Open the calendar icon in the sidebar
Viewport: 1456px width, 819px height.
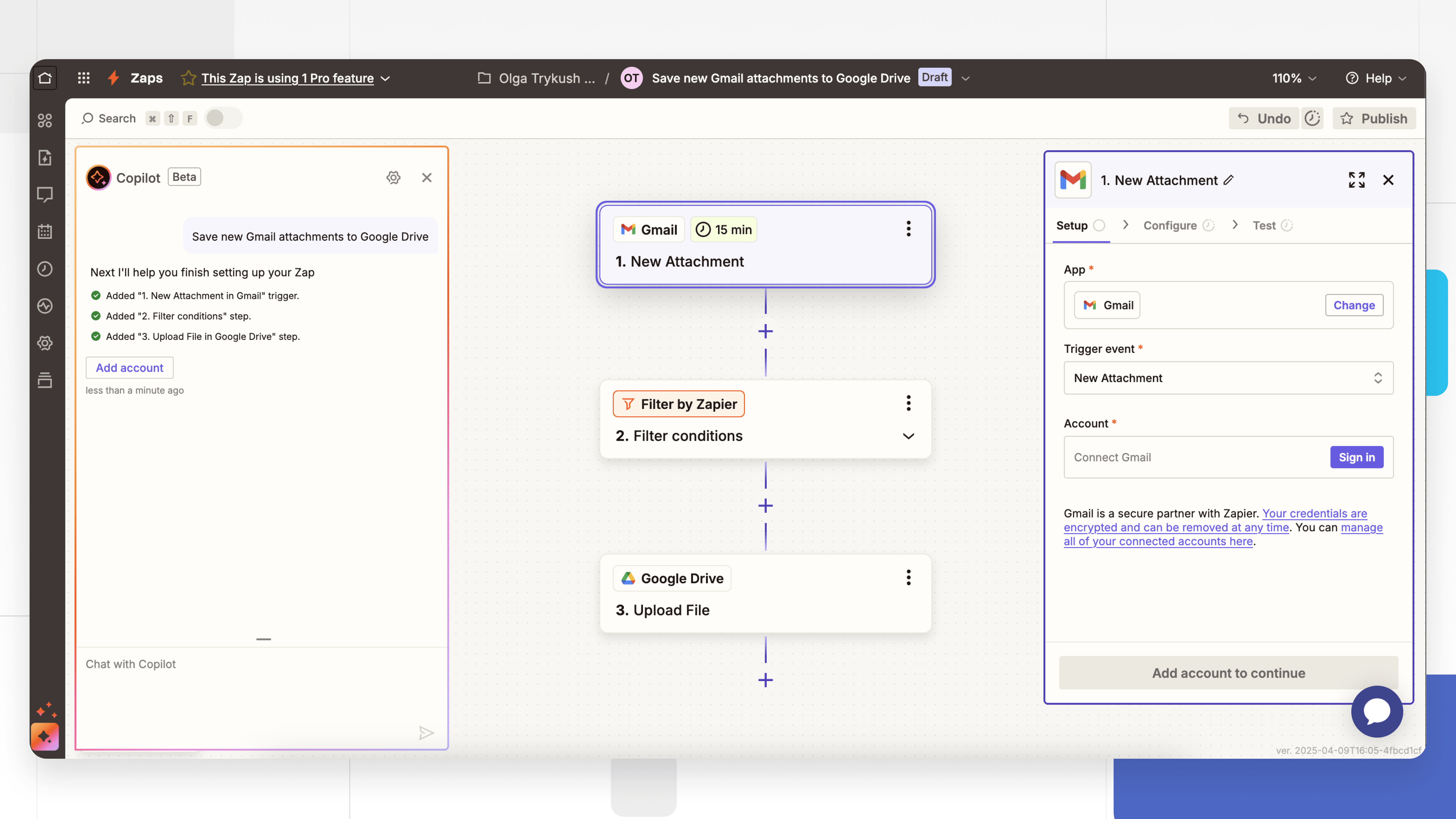click(45, 232)
